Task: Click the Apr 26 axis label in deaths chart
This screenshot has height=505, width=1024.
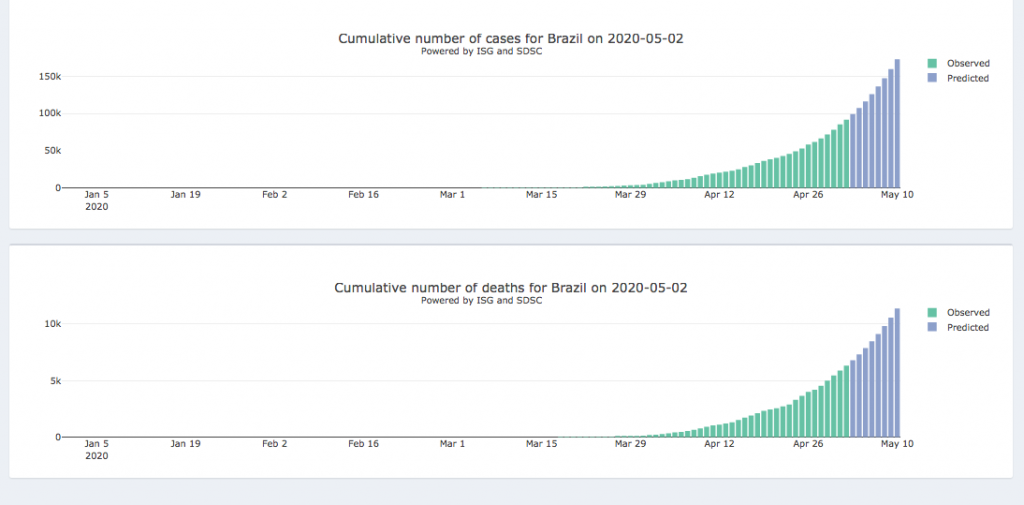Action: pos(808,444)
